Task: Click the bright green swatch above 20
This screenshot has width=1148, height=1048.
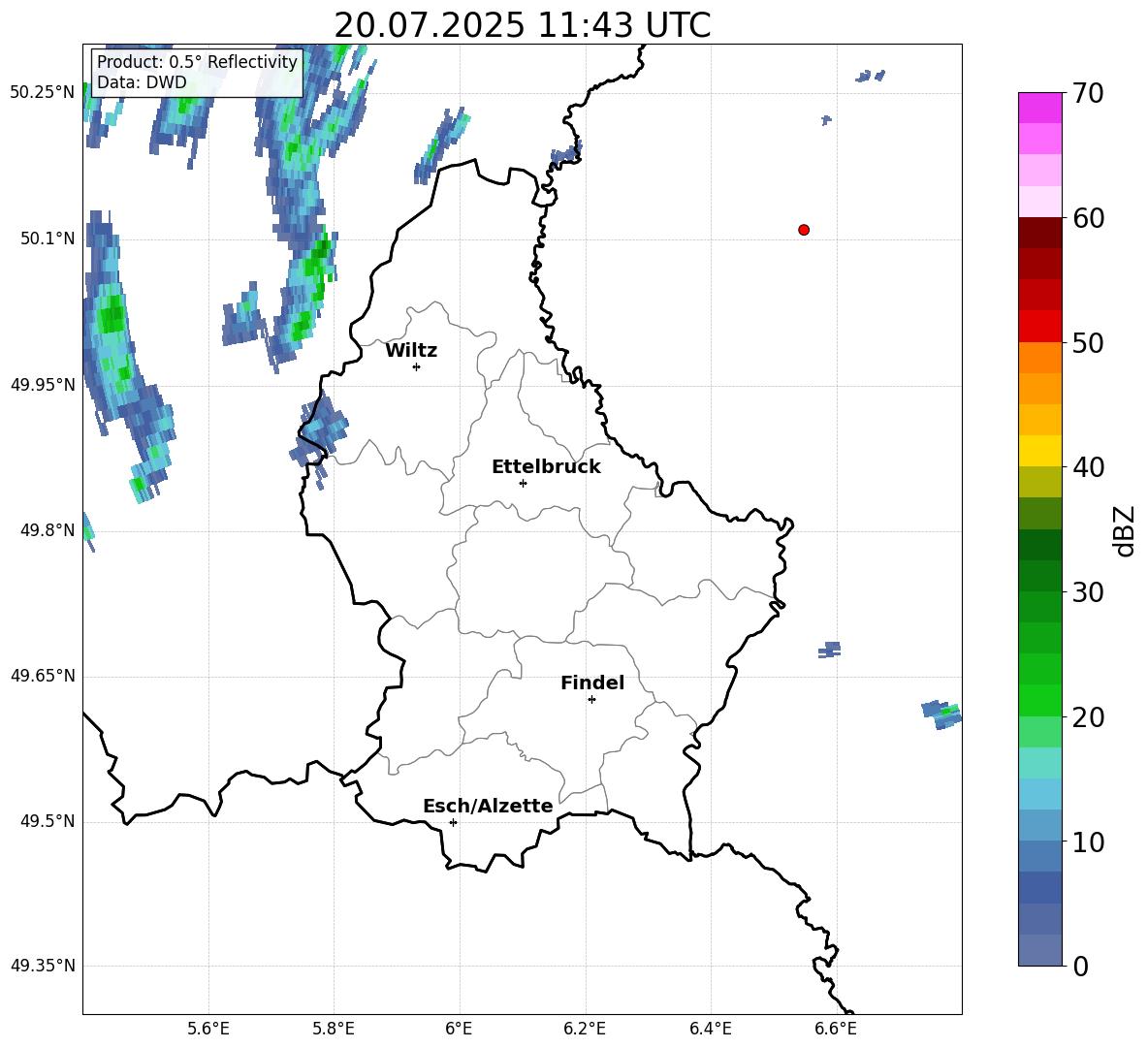Action: coord(1040,700)
